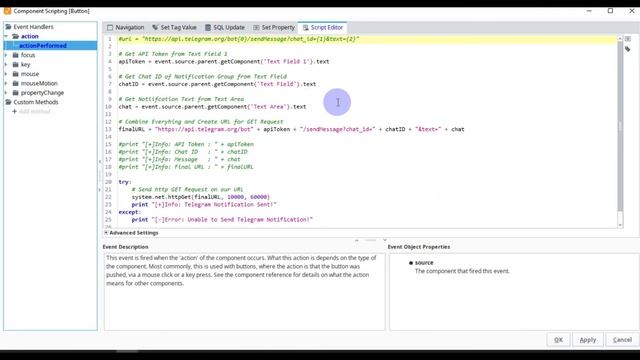The width and height of the screenshot is (640, 360).
Task: Click the propertyChange folder icon
Action: (16, 93)
